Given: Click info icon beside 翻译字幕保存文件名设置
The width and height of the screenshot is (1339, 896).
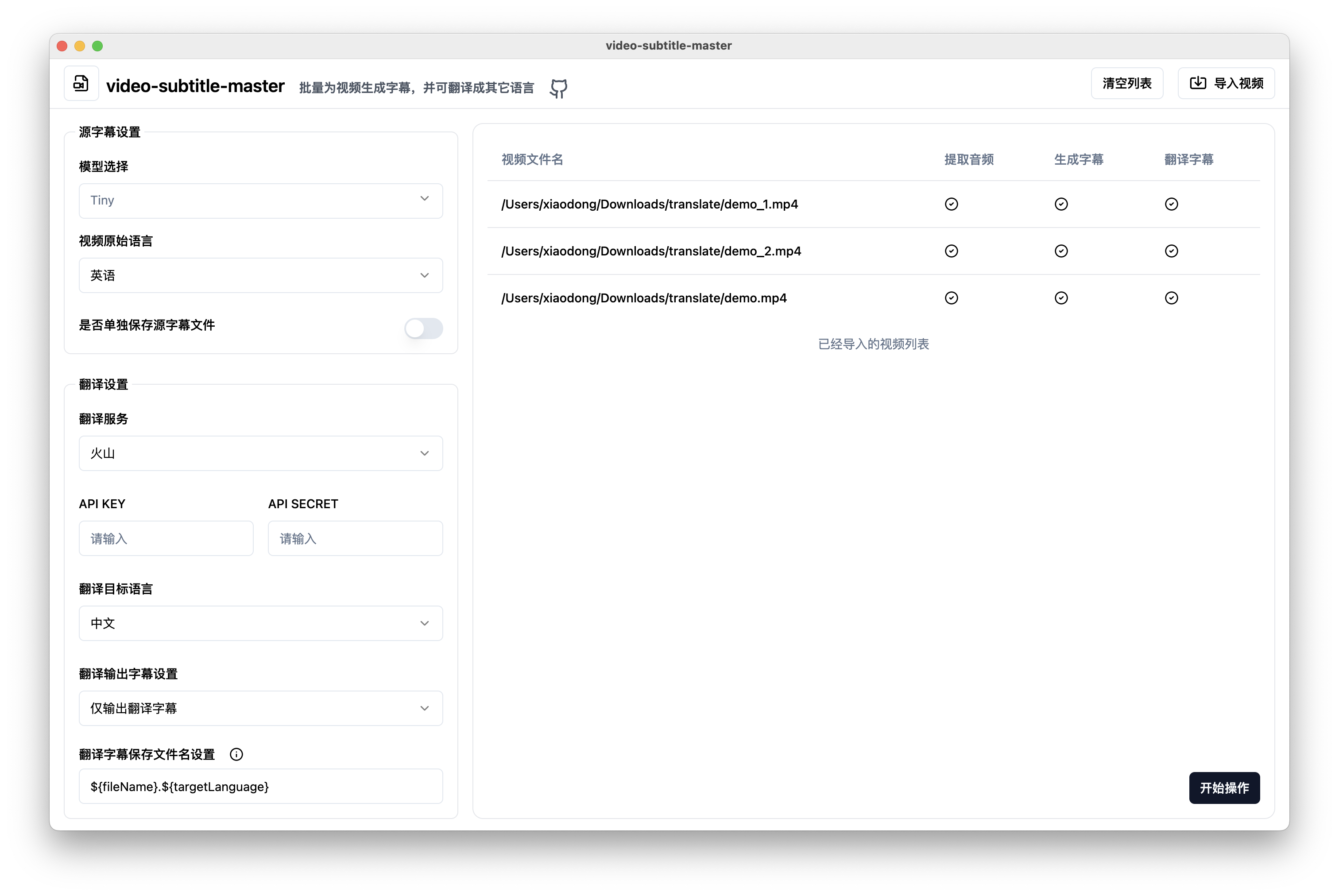Looking at the screenshot, I should tap(236, 754).
